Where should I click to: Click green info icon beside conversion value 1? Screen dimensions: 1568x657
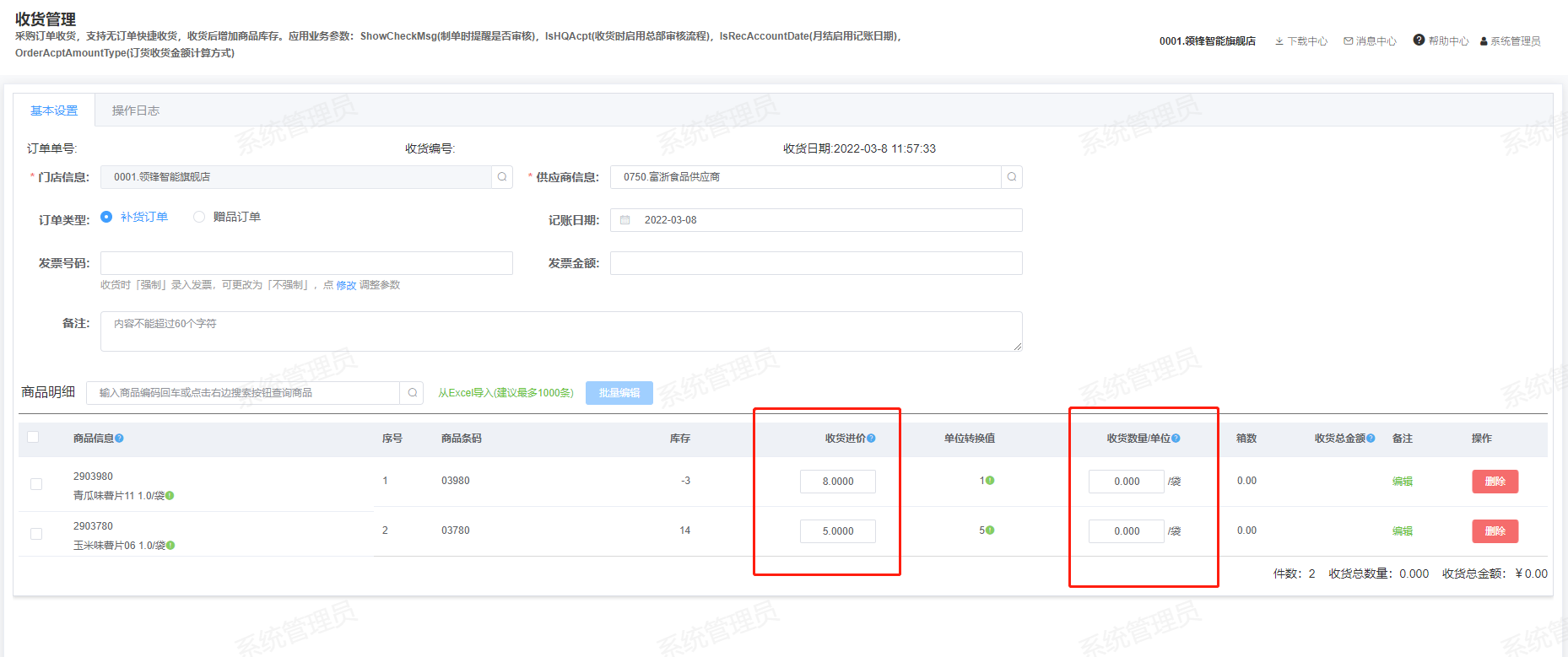pos(990,481)
